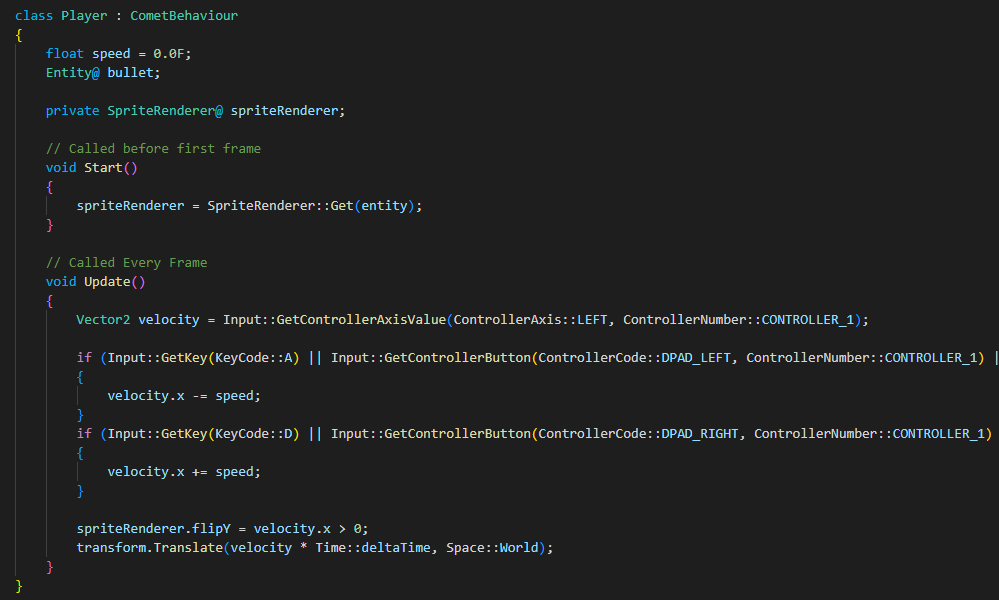The image size is (999, 600).
Task: Click the Update function name
Action: (107, 282)
